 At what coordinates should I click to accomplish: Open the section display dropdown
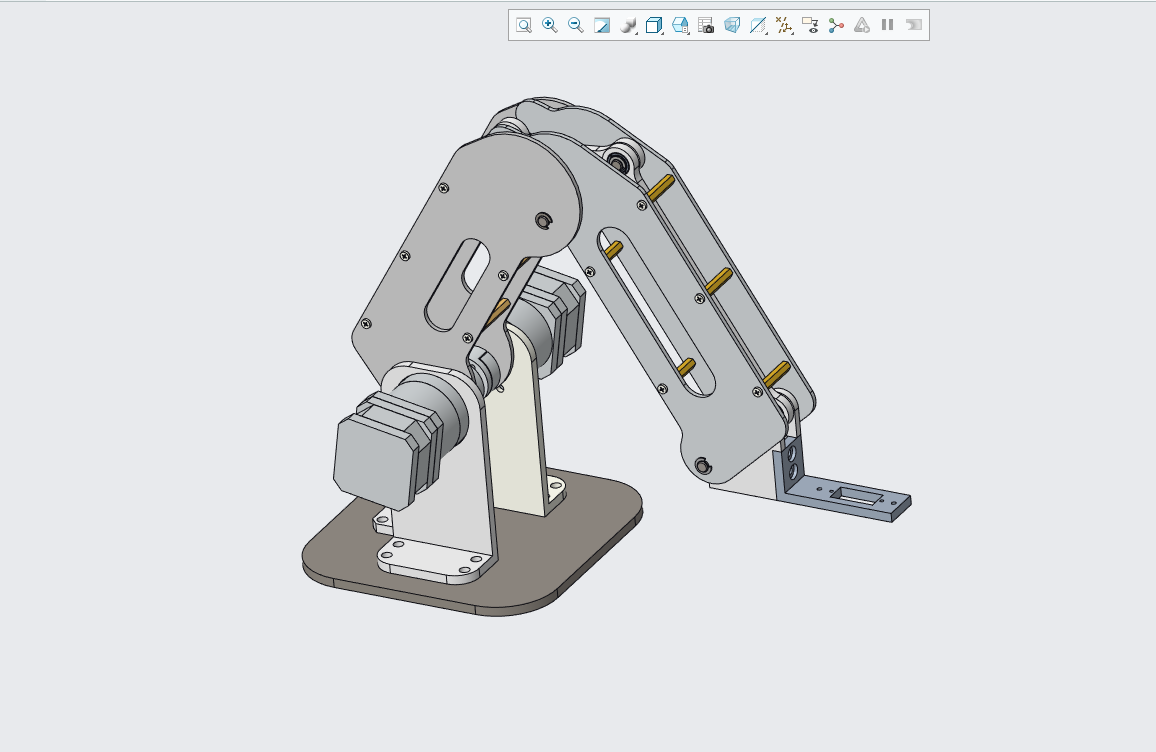tap(758, 25)
